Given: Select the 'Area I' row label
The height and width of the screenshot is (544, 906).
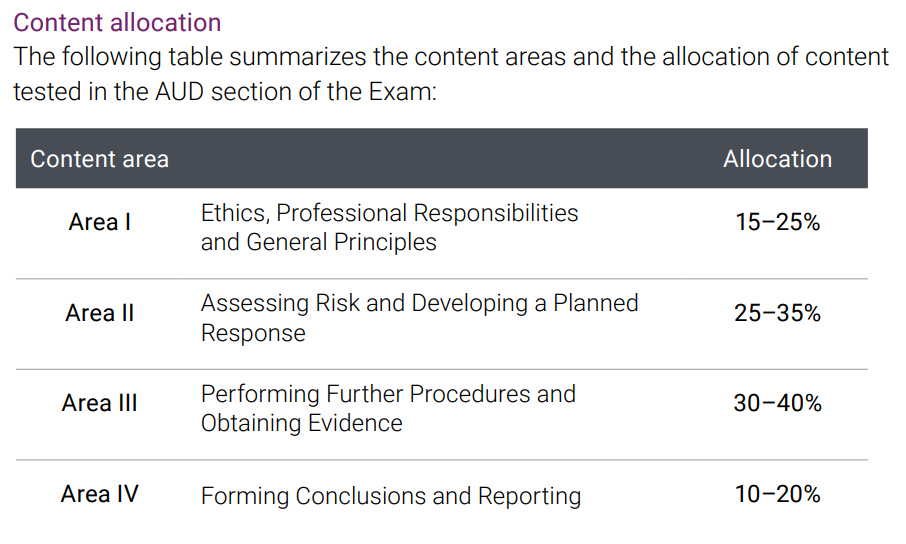Looking at the screenshot, I should coord(99,222).
